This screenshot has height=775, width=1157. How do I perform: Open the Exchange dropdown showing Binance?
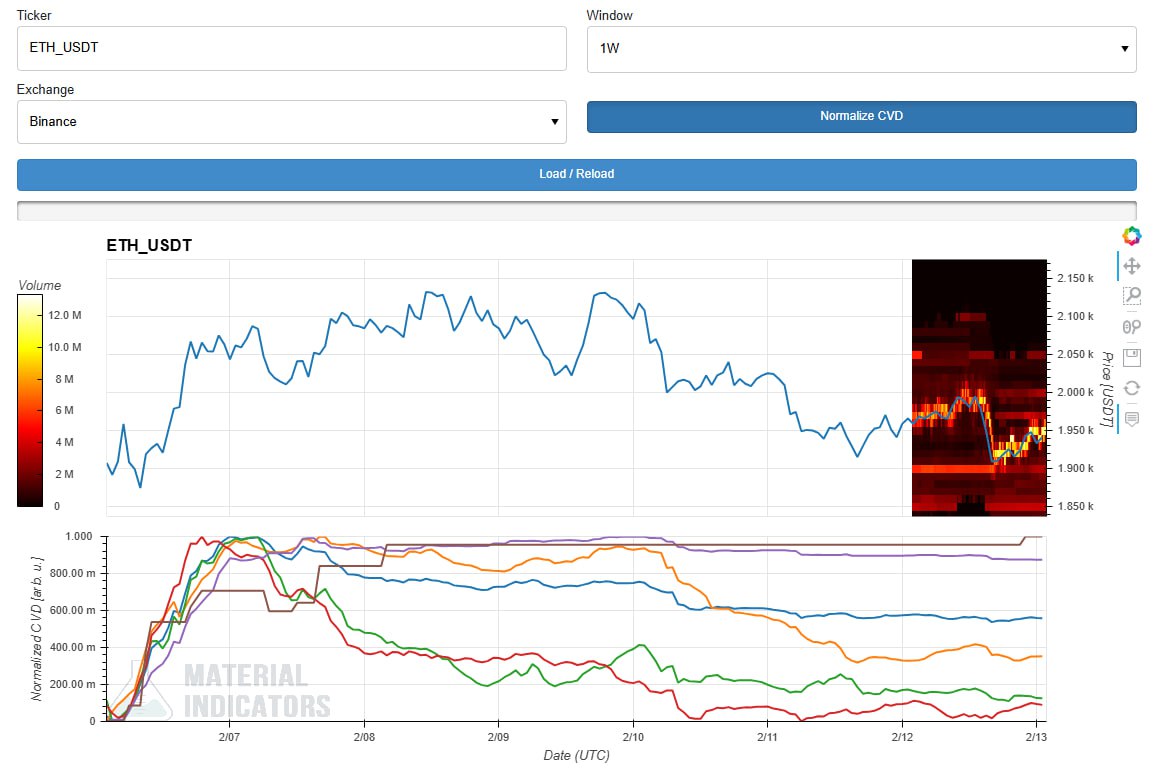[291, 122]
